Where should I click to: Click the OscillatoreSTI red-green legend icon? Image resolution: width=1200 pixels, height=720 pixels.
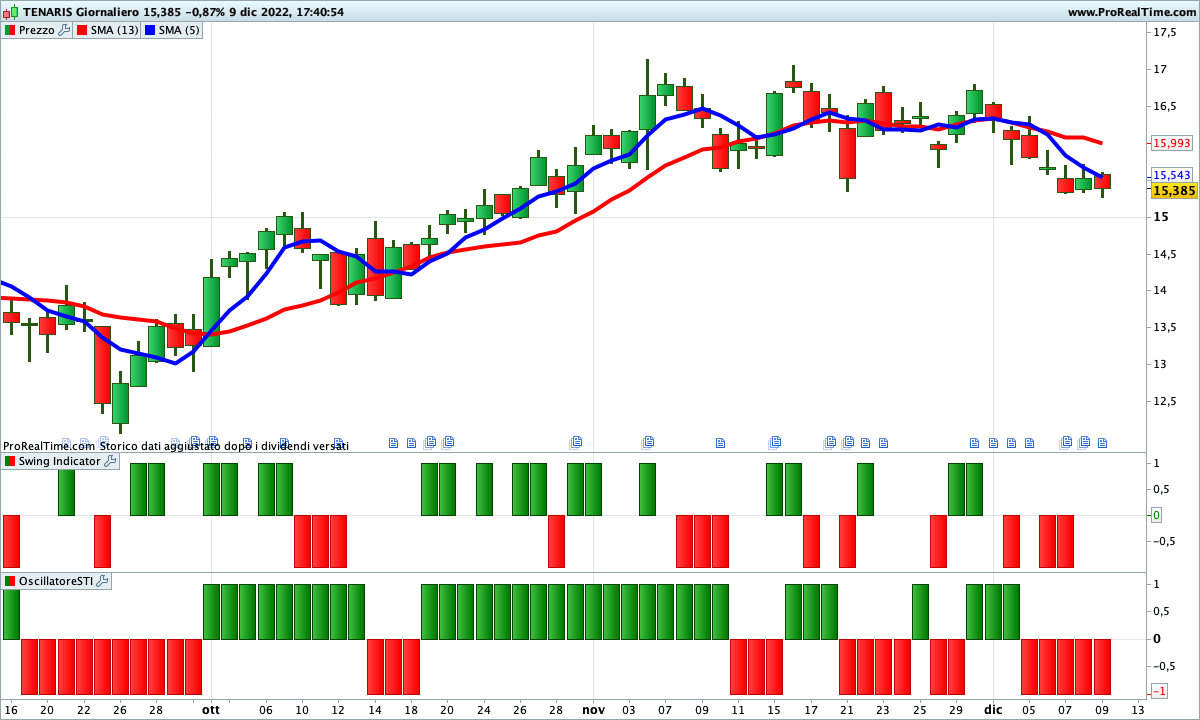[x=10, y=581]
